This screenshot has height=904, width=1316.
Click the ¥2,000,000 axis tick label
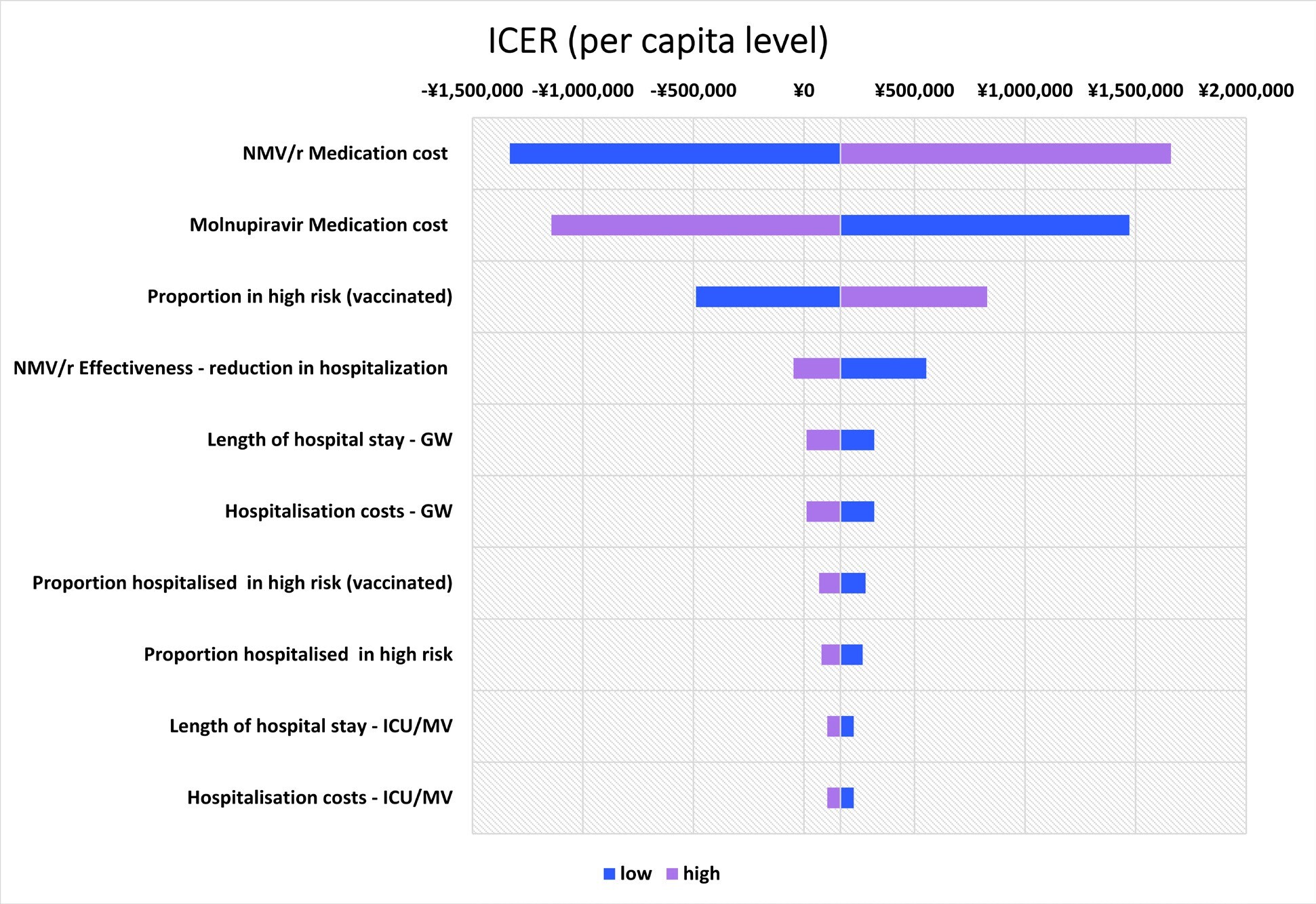(1246, 90)
